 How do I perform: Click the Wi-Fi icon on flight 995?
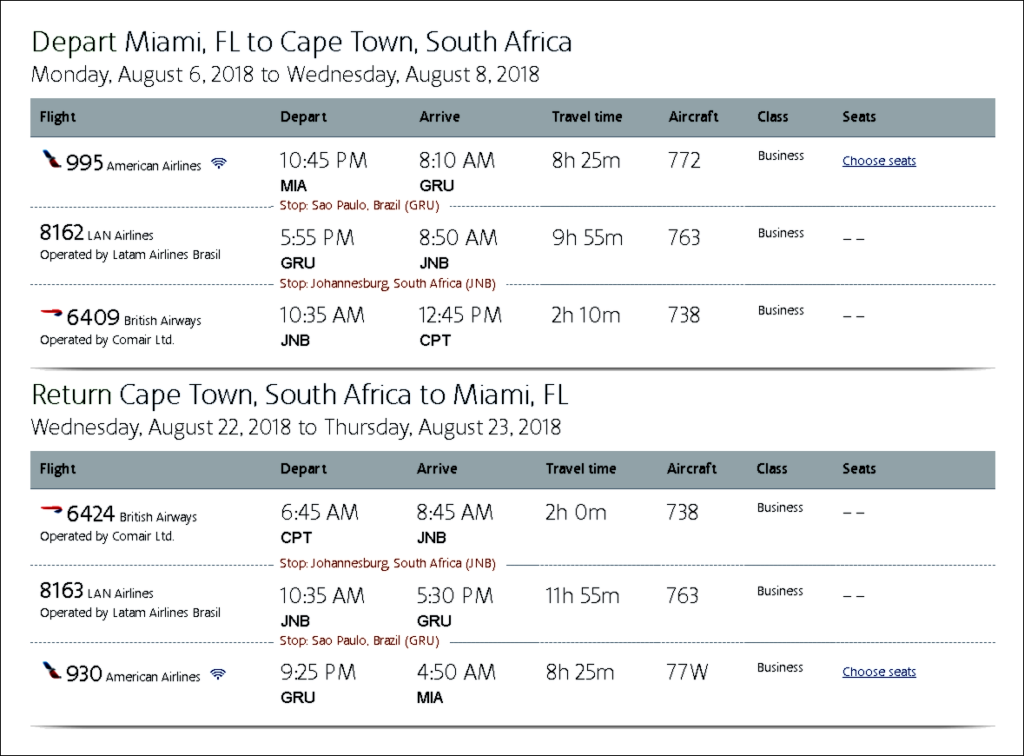[x=219, y=164]
